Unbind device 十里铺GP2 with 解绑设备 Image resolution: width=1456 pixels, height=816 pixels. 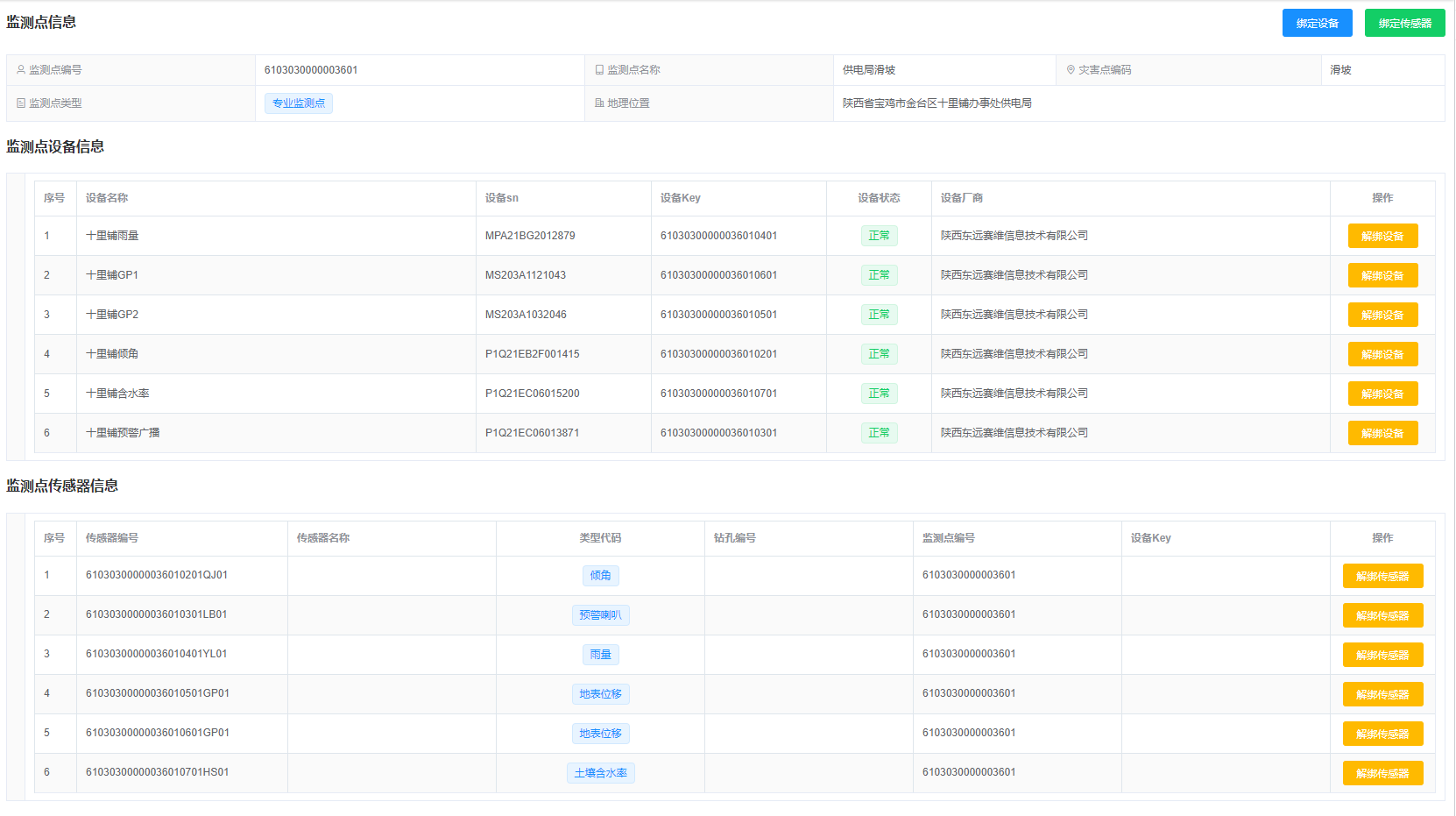tap(1382, 315)
